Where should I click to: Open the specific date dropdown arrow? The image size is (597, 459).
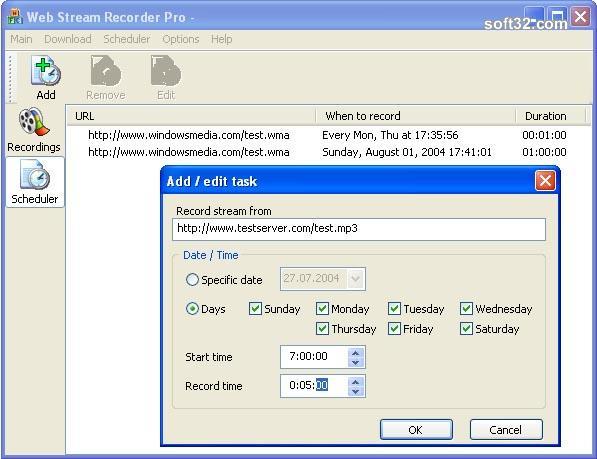[x=356, y=279]
